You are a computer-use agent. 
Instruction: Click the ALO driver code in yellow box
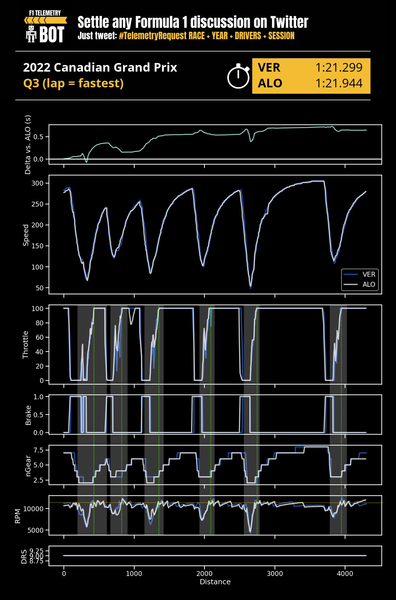point(270,83)
